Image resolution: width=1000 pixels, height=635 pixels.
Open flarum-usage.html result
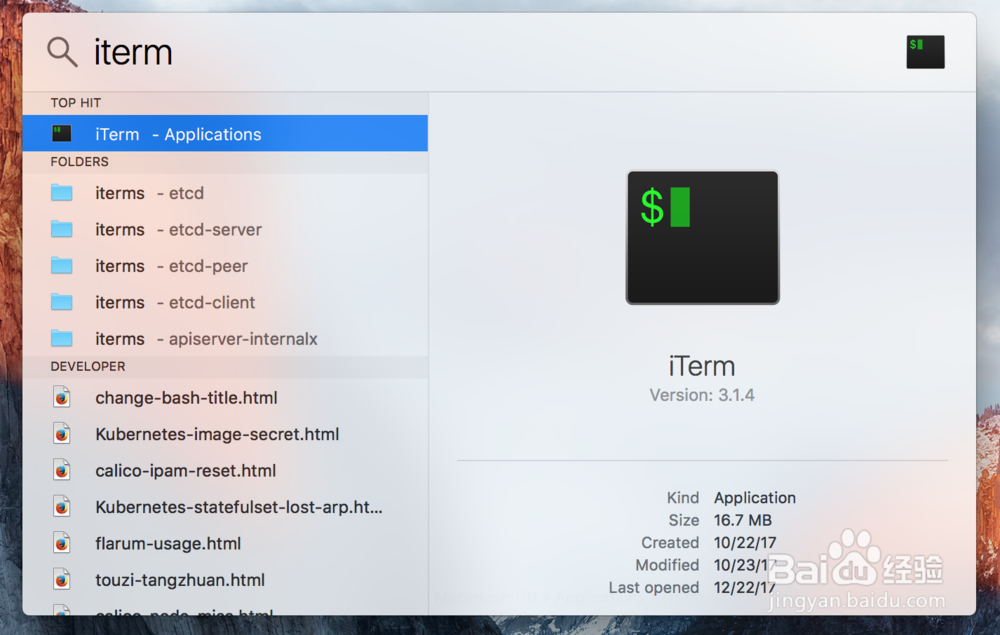tap(225, 543)
